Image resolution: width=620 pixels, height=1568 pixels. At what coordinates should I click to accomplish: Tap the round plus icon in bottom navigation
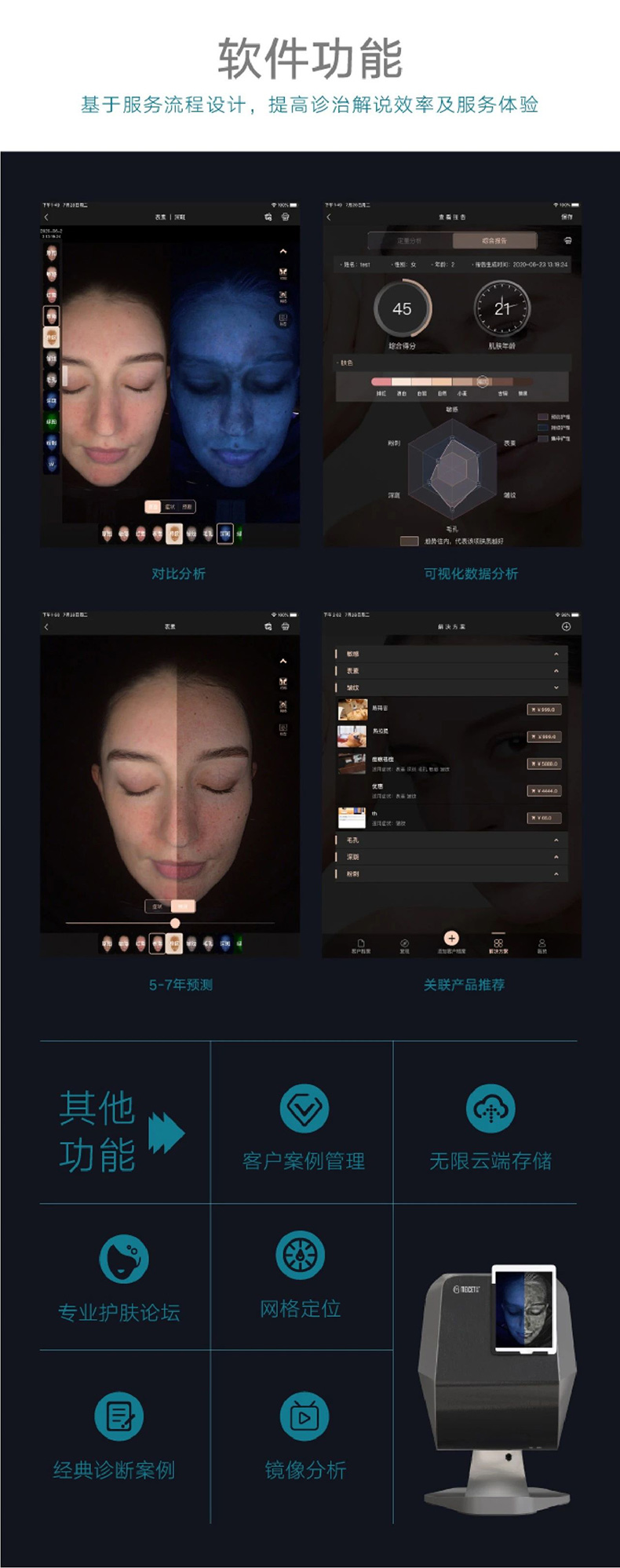[x=451, y=938]
